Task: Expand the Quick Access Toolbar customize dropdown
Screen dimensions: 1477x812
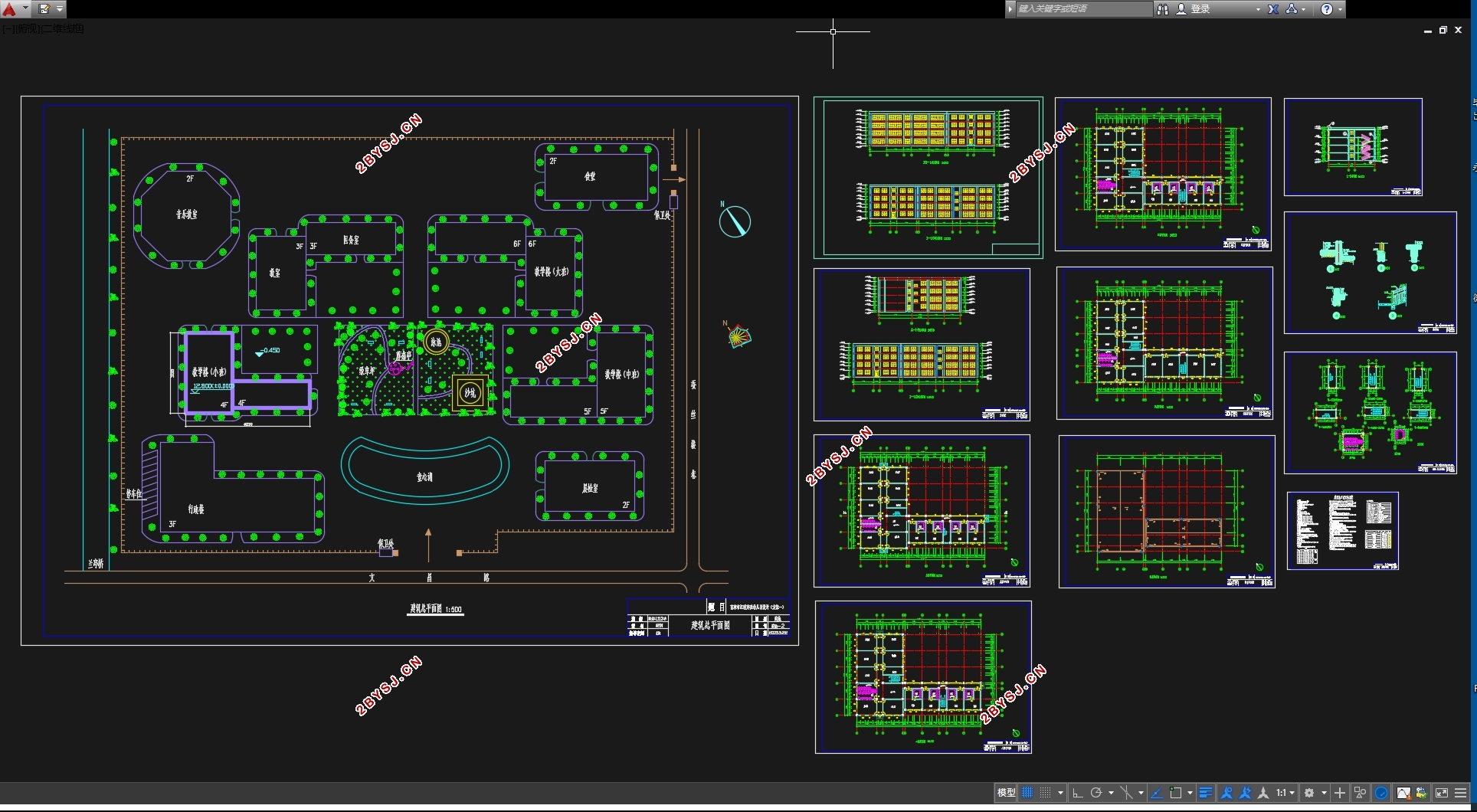Action: click(60, 8)
